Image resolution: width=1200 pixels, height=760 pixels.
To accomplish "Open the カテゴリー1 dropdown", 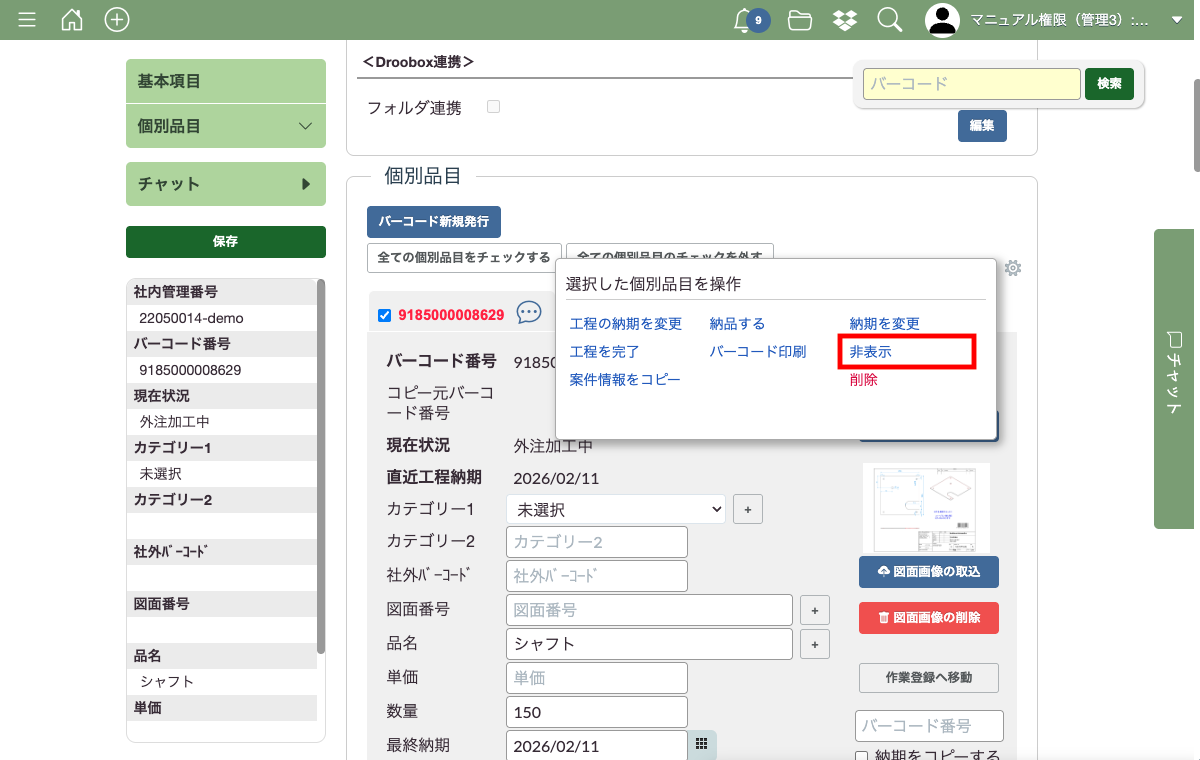I will tap(615, 509).
